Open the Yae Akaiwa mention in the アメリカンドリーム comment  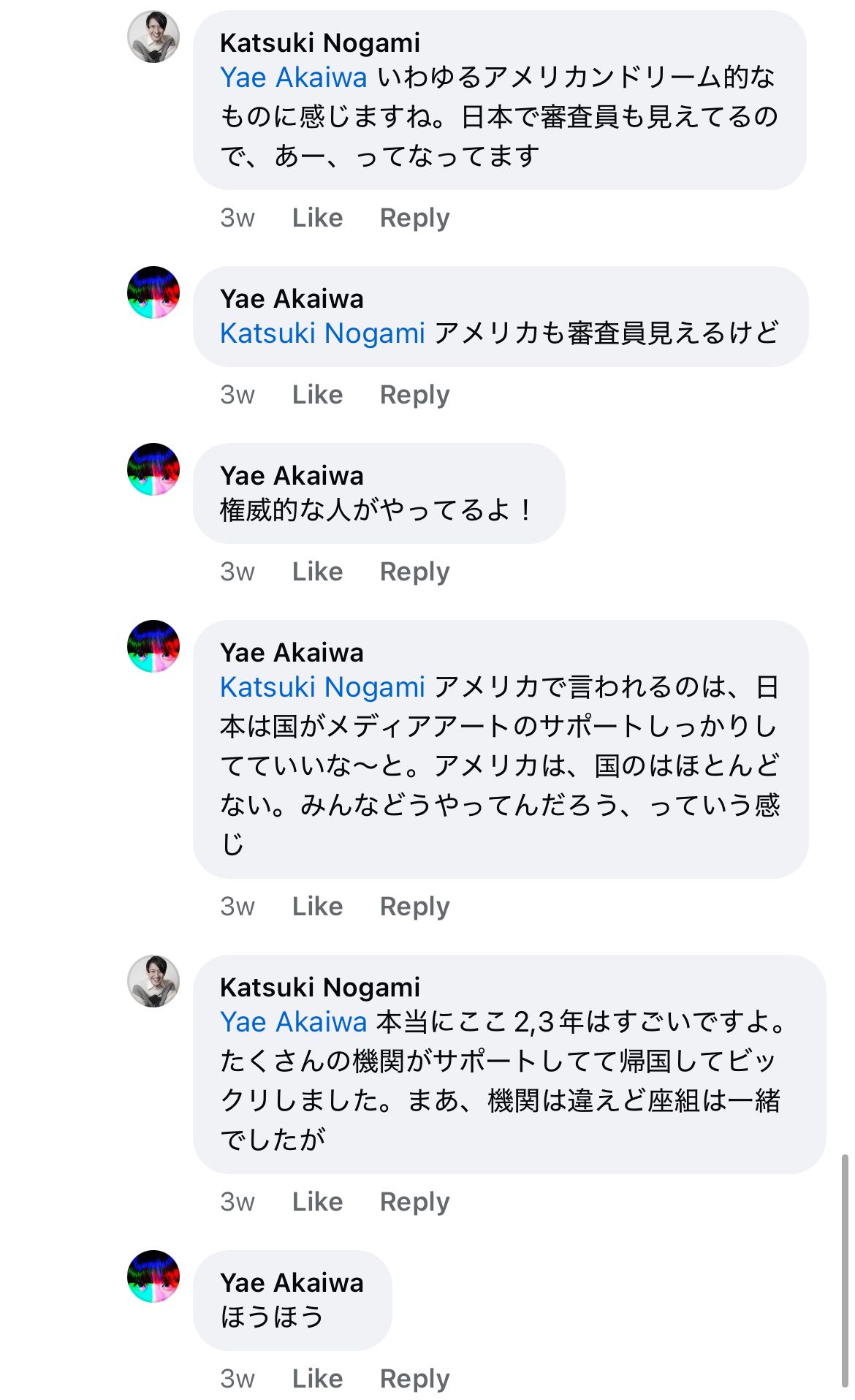tap(293, 77)
